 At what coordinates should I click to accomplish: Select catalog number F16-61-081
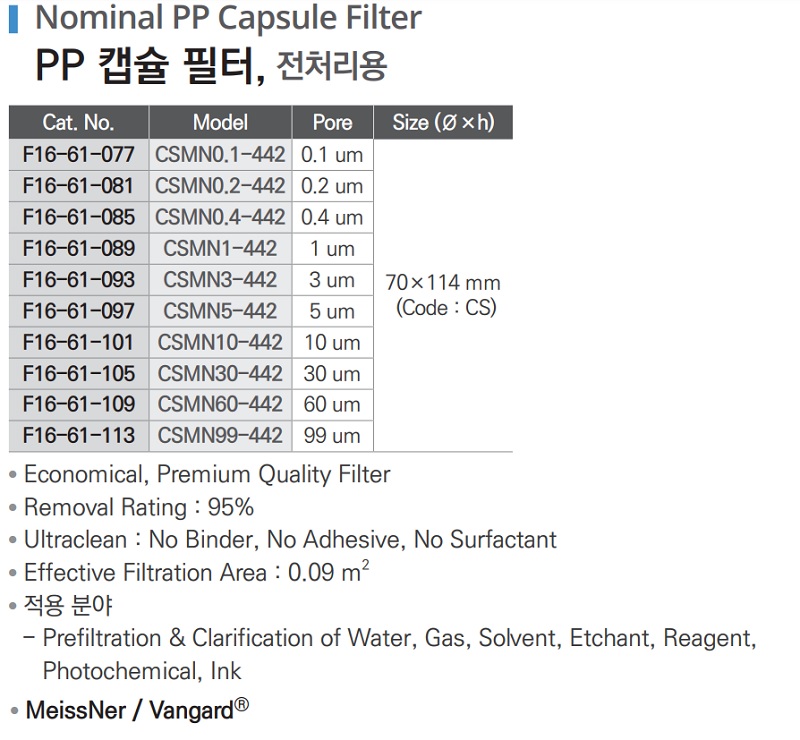(x=78, y=186)
